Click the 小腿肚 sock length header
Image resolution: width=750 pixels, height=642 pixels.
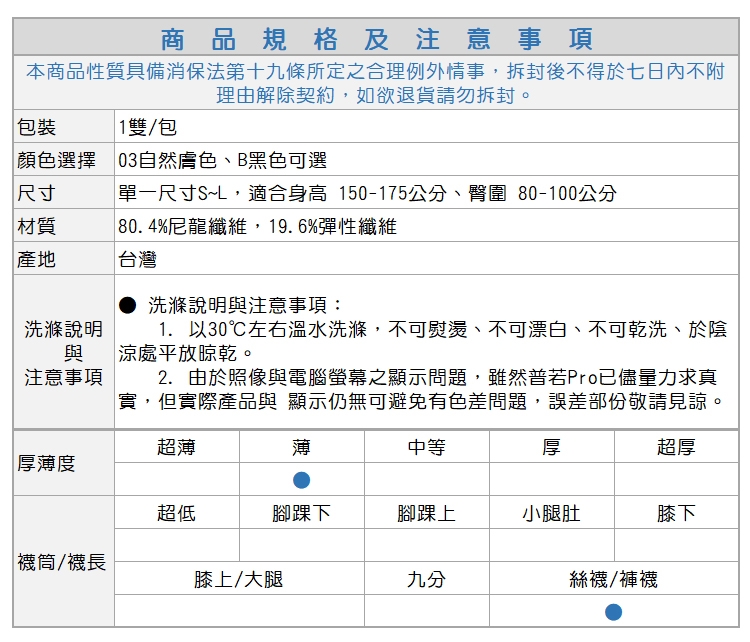pyautogui.click(x=551, y=513)
